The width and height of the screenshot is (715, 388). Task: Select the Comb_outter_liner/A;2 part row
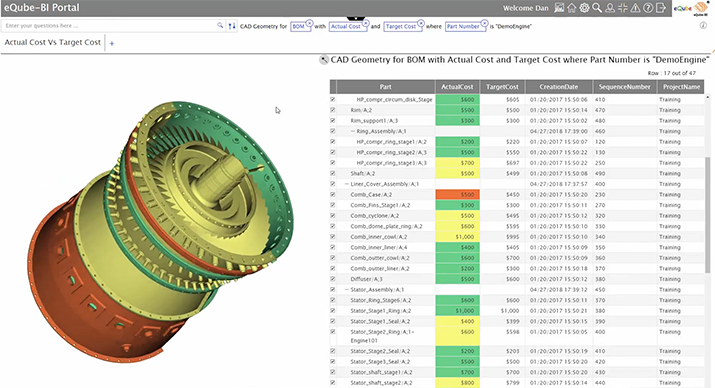pyautogui.click(x=380, y=269)
